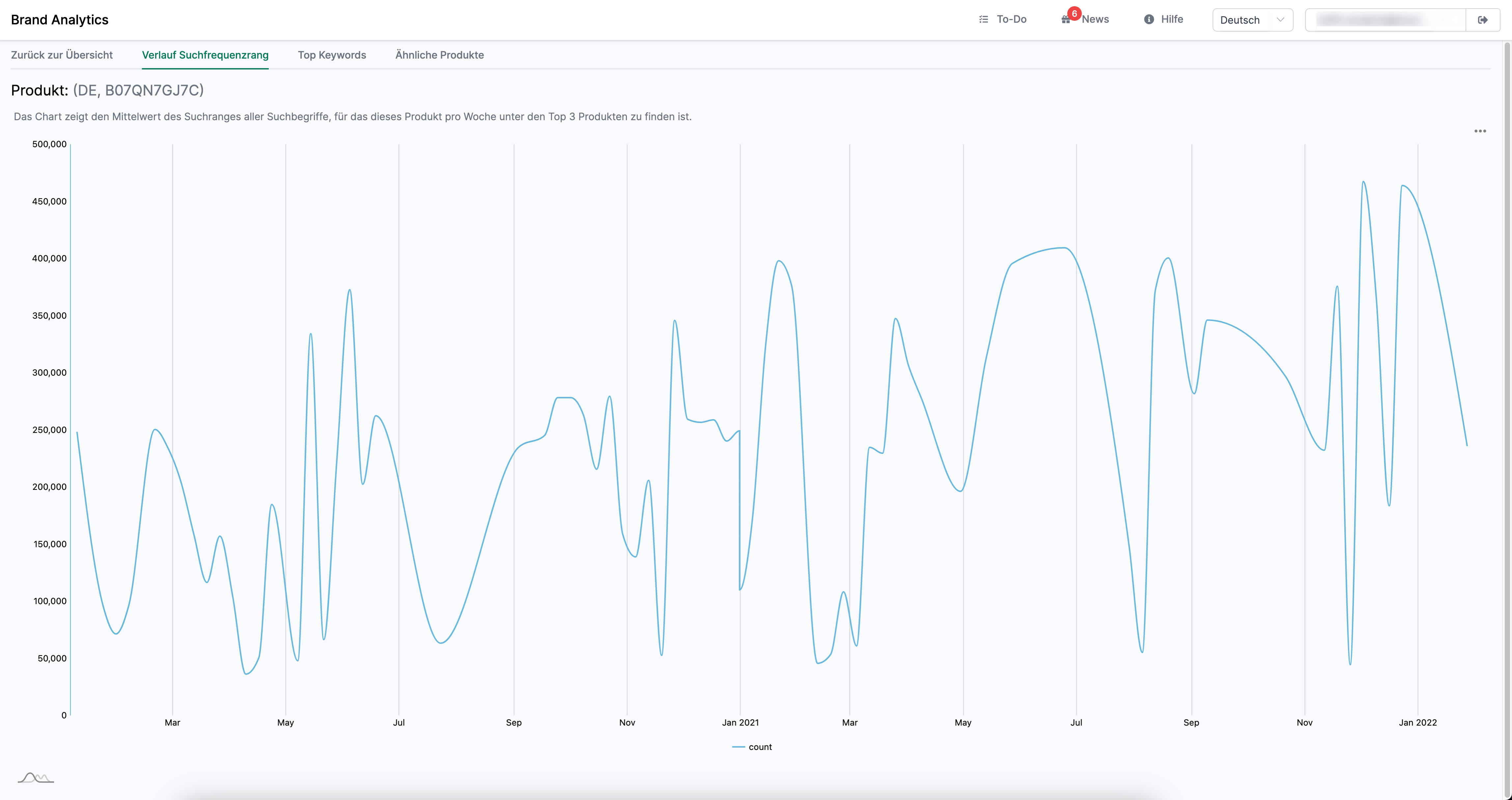
Task: Open the To-Do checklist icon
Action: (984, 19)
